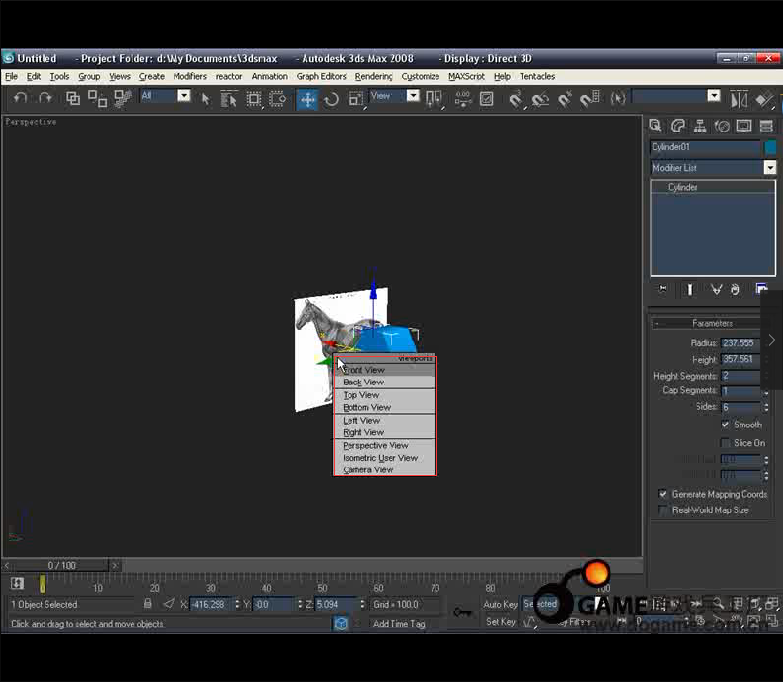Choose Rectangular Selection Region tool

tap(254, 99)
